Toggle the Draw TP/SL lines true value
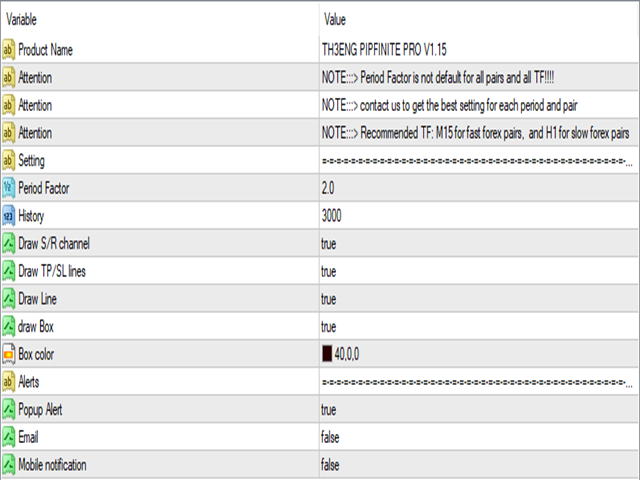 click(x=329, y=271)
